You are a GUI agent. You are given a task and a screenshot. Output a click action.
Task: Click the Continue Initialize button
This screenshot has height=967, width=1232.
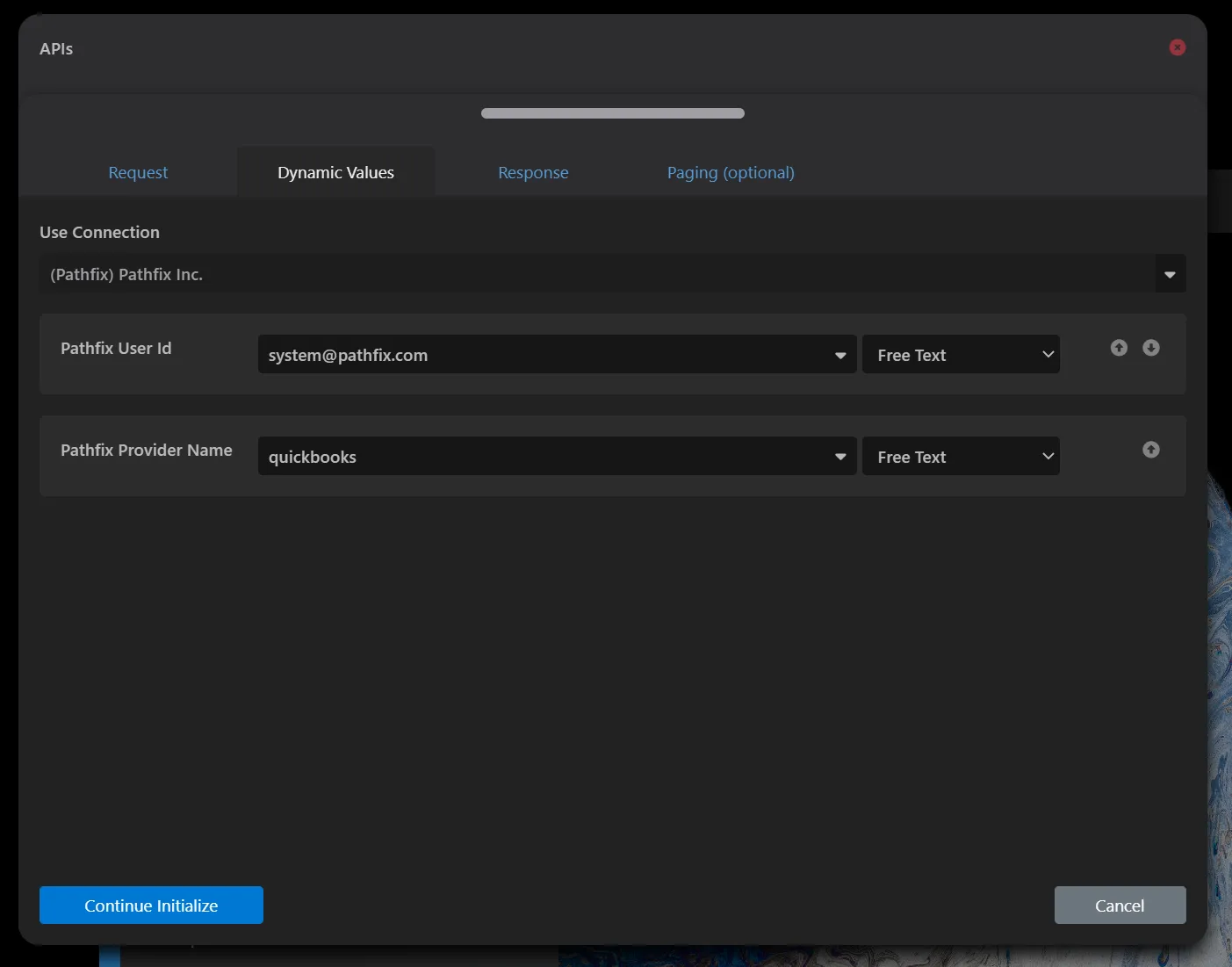pos(151,906)
